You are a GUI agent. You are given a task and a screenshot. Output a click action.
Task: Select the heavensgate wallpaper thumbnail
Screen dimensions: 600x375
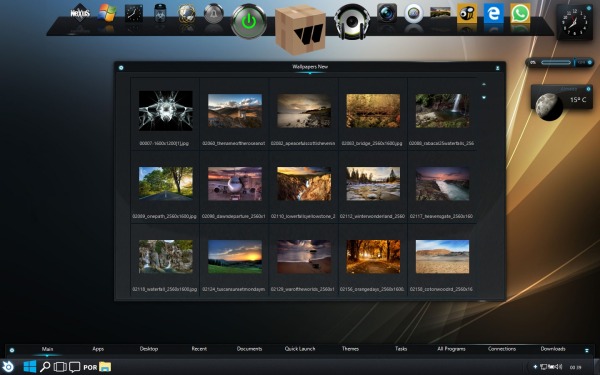442,184
